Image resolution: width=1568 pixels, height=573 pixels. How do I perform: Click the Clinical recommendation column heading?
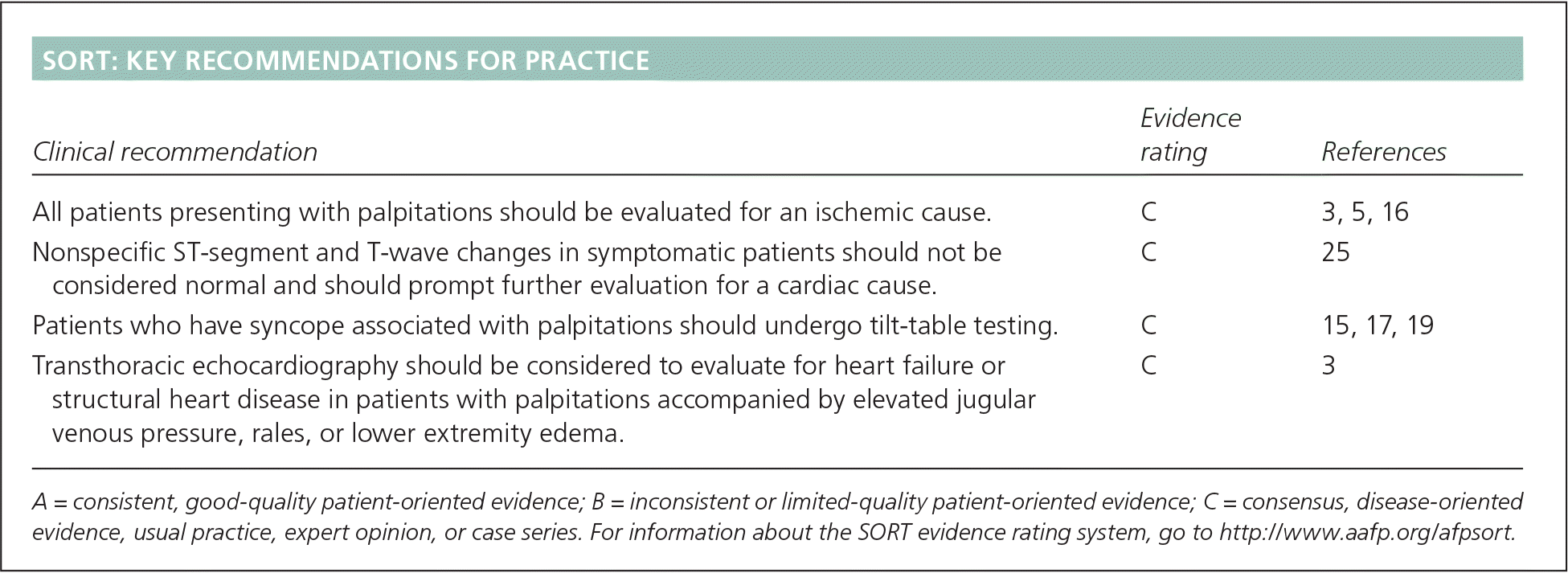(x=175, y=152)
